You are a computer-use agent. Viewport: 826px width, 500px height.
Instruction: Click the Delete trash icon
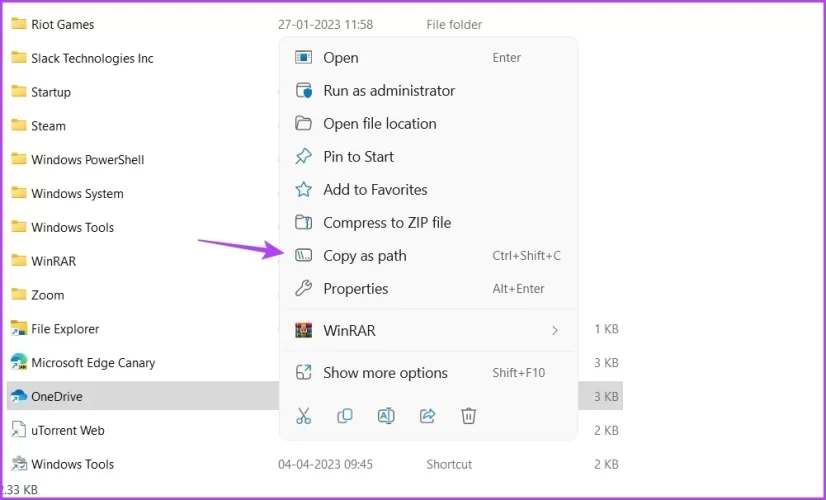point(468,416)
